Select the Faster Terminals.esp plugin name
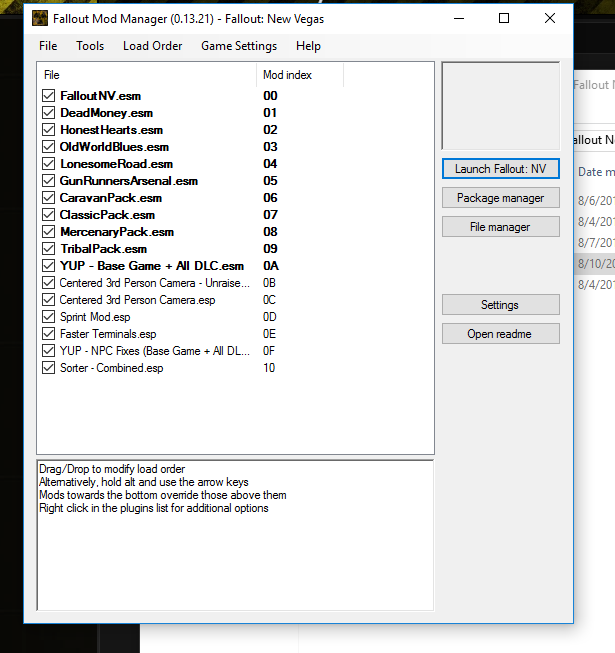The height and width of the screenshot is (653, 615). coord(108,334)
